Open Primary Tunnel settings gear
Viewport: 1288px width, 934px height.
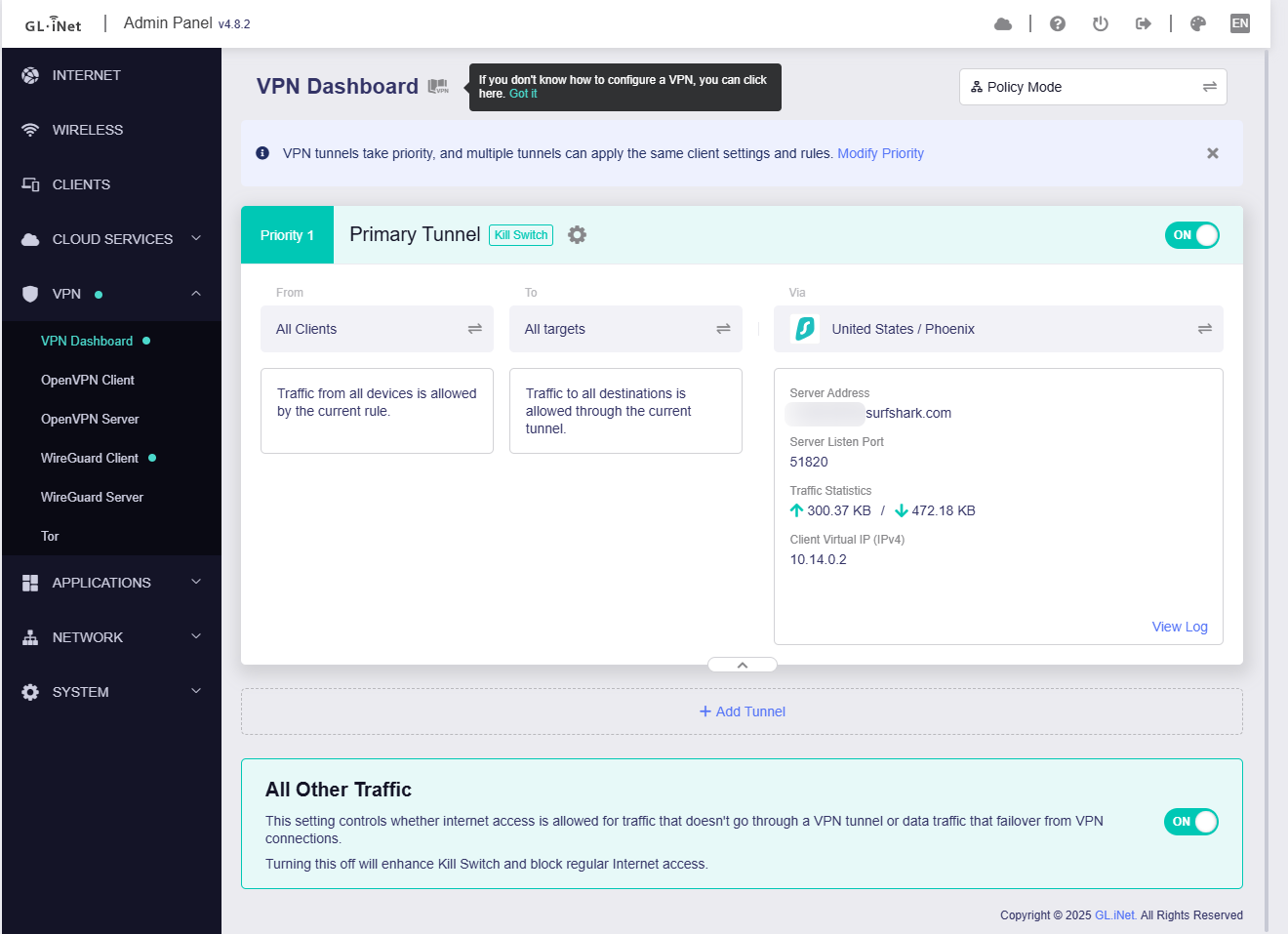pyautogui.click(x=577, y=235)
